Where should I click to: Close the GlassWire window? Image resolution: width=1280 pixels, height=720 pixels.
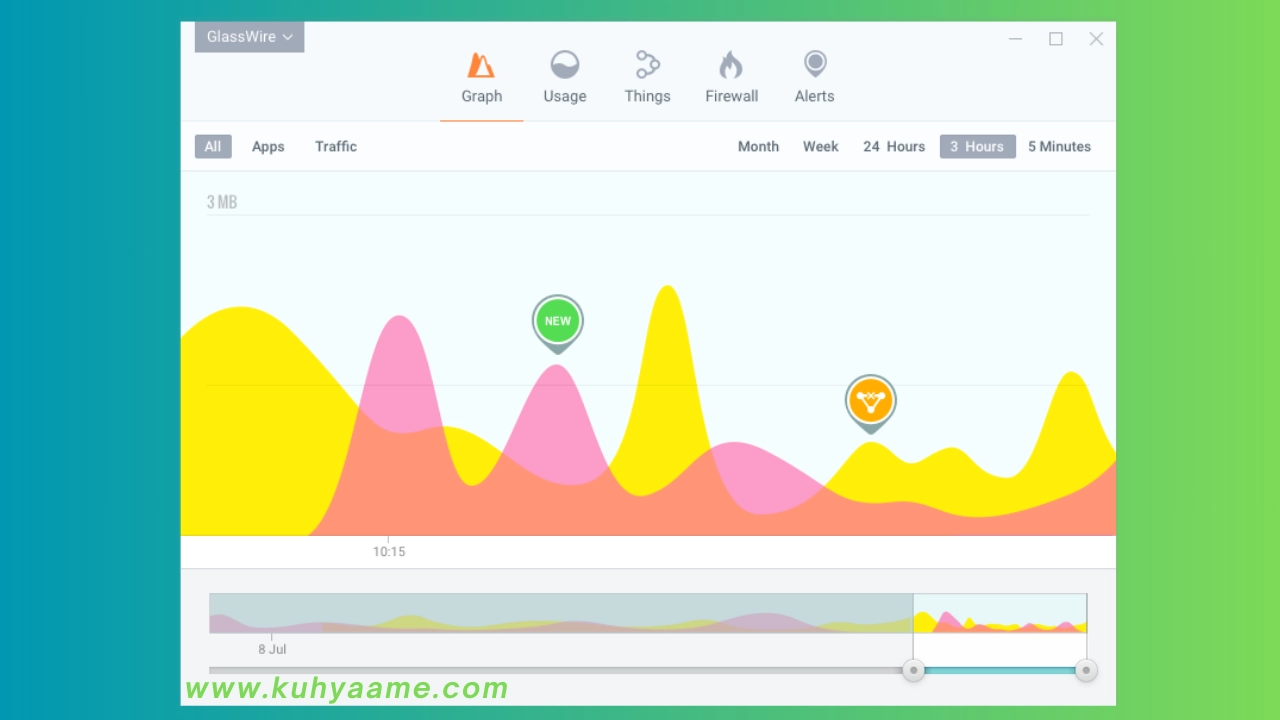click(1096, 39)
